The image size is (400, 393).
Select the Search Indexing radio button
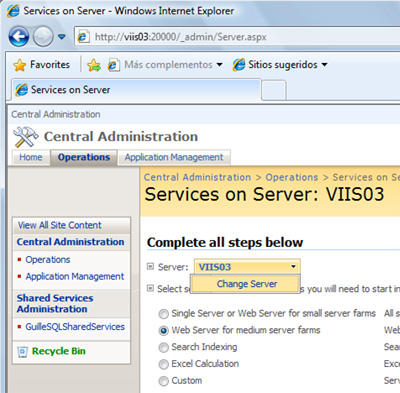(x=163, y=347)
